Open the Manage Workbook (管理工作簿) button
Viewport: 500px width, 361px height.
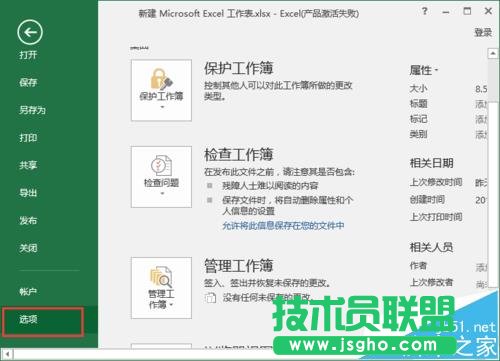[x=161, y=288]
